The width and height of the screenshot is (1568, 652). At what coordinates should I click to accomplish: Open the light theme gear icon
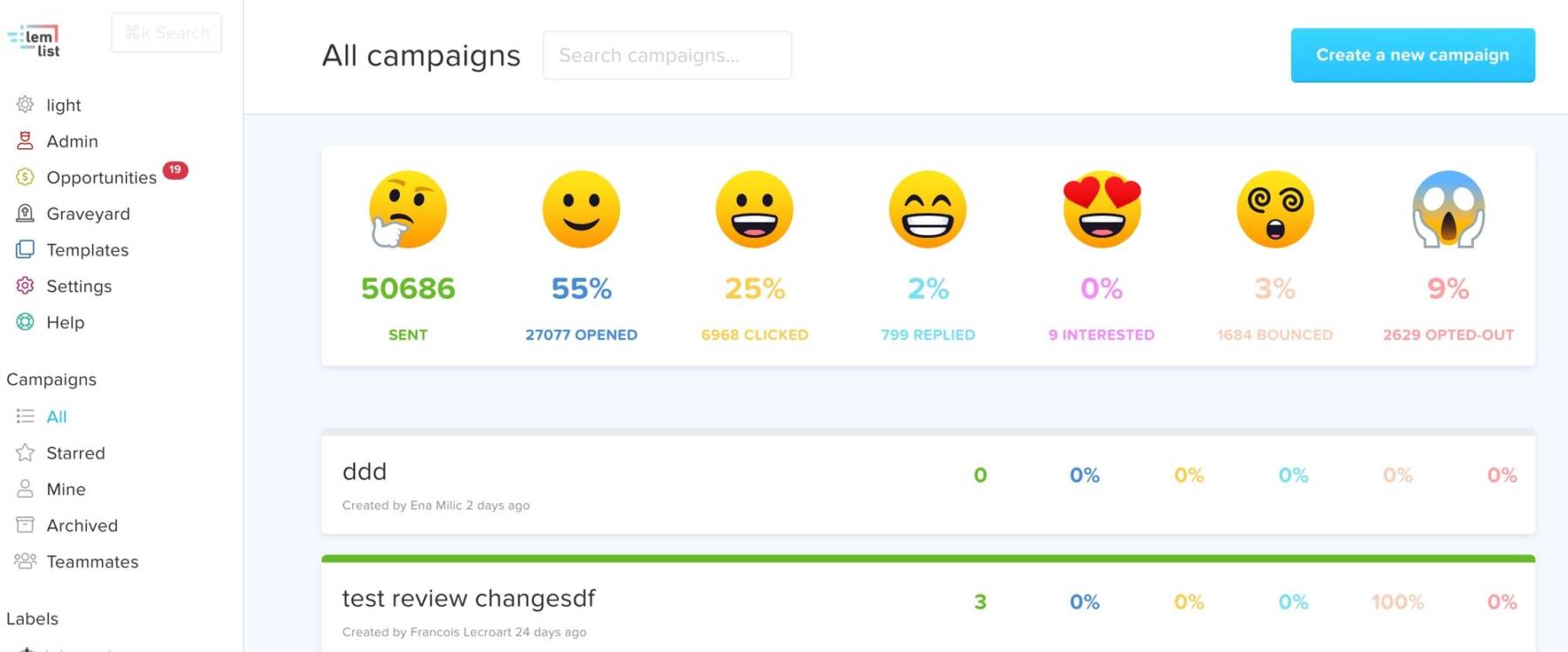click(25, 105)
